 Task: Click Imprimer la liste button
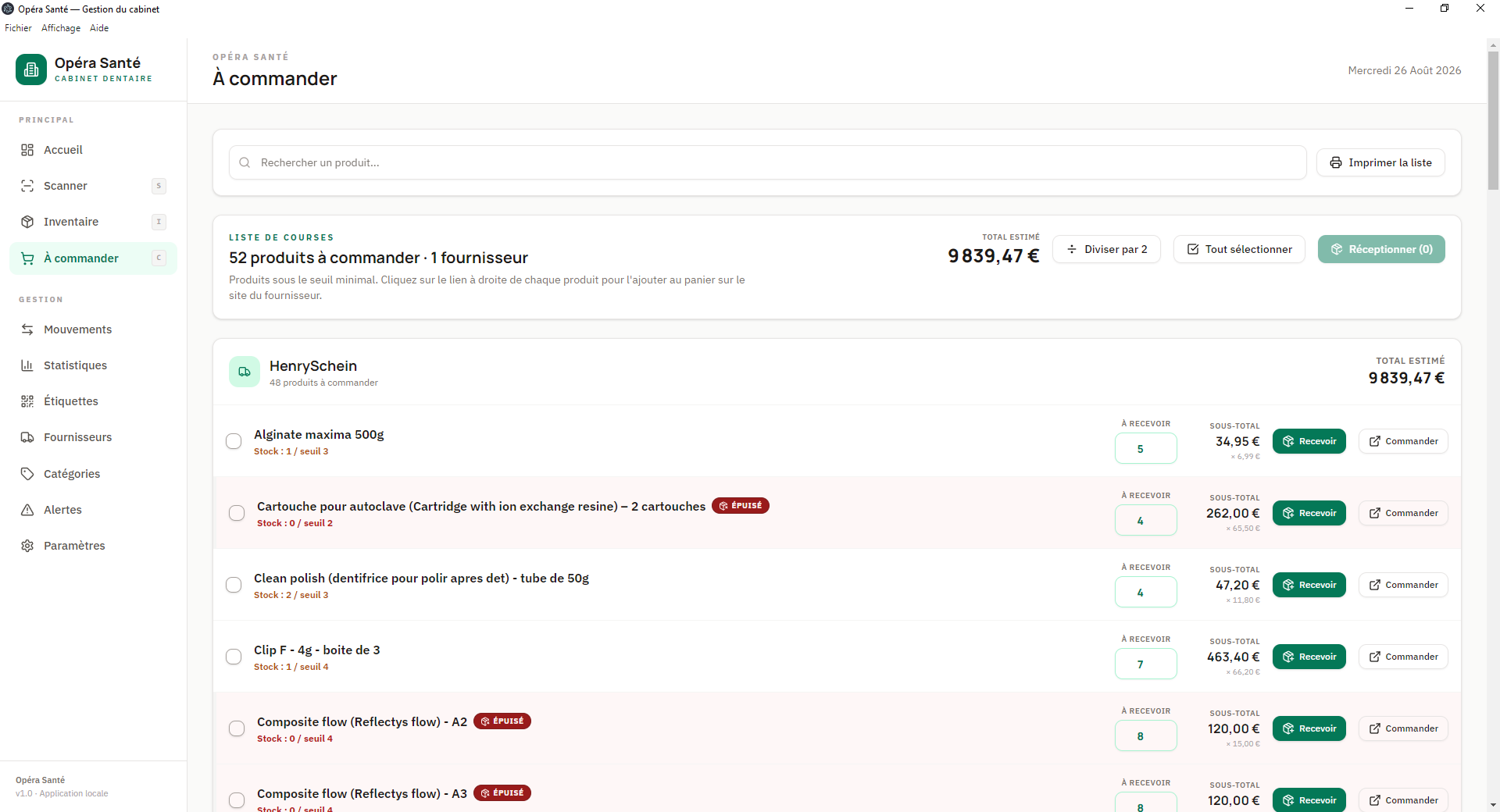[1380, 162]
